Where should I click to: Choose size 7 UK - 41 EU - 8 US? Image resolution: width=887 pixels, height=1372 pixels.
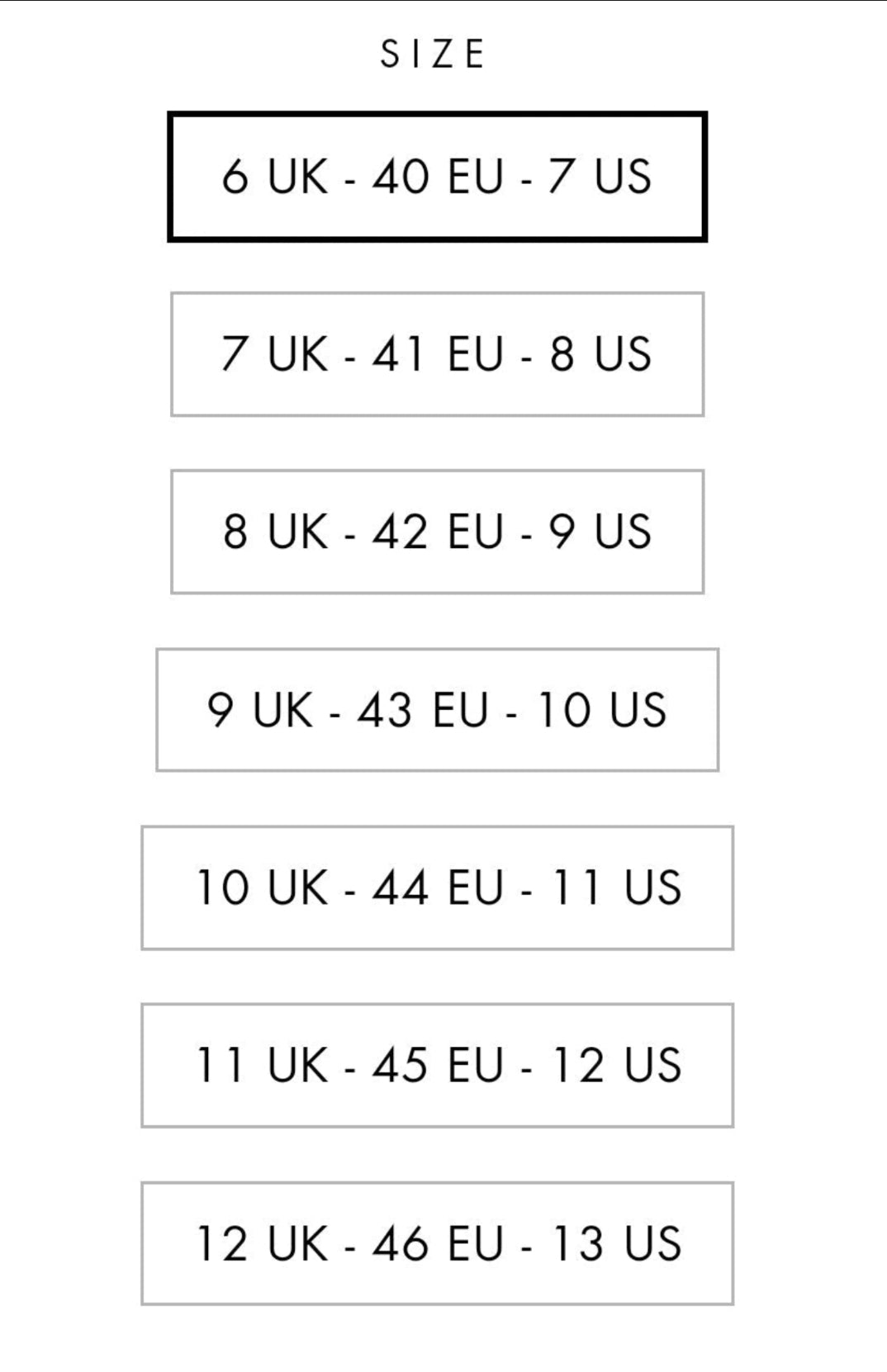437,354
